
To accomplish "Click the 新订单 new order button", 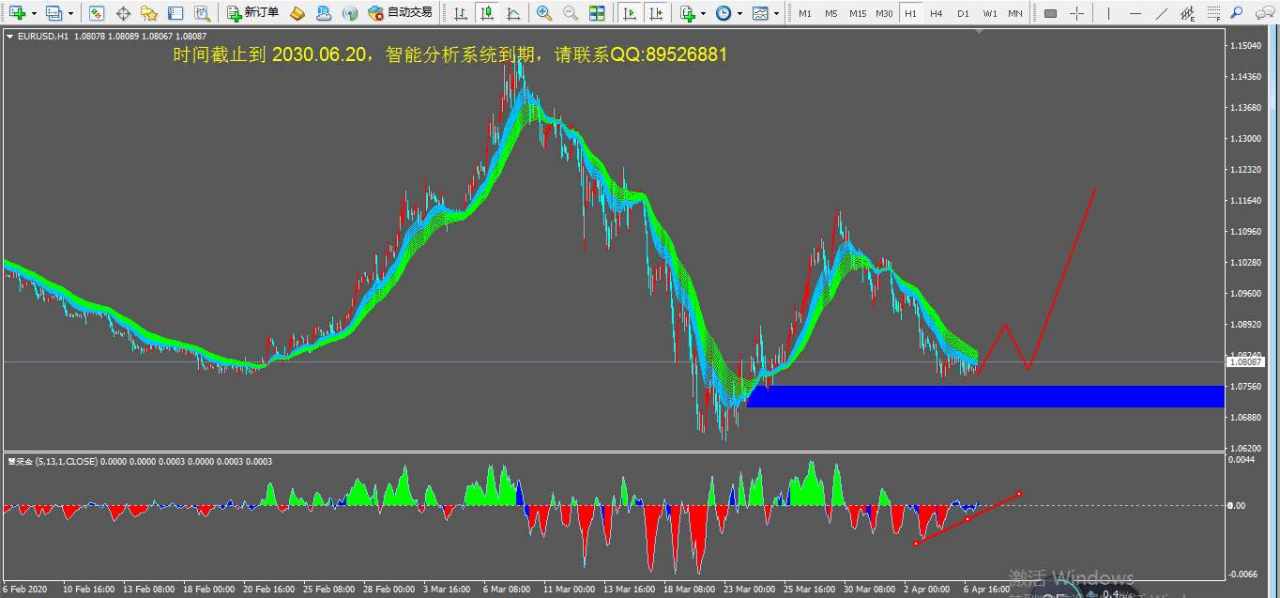I will (x=253, y=13).
